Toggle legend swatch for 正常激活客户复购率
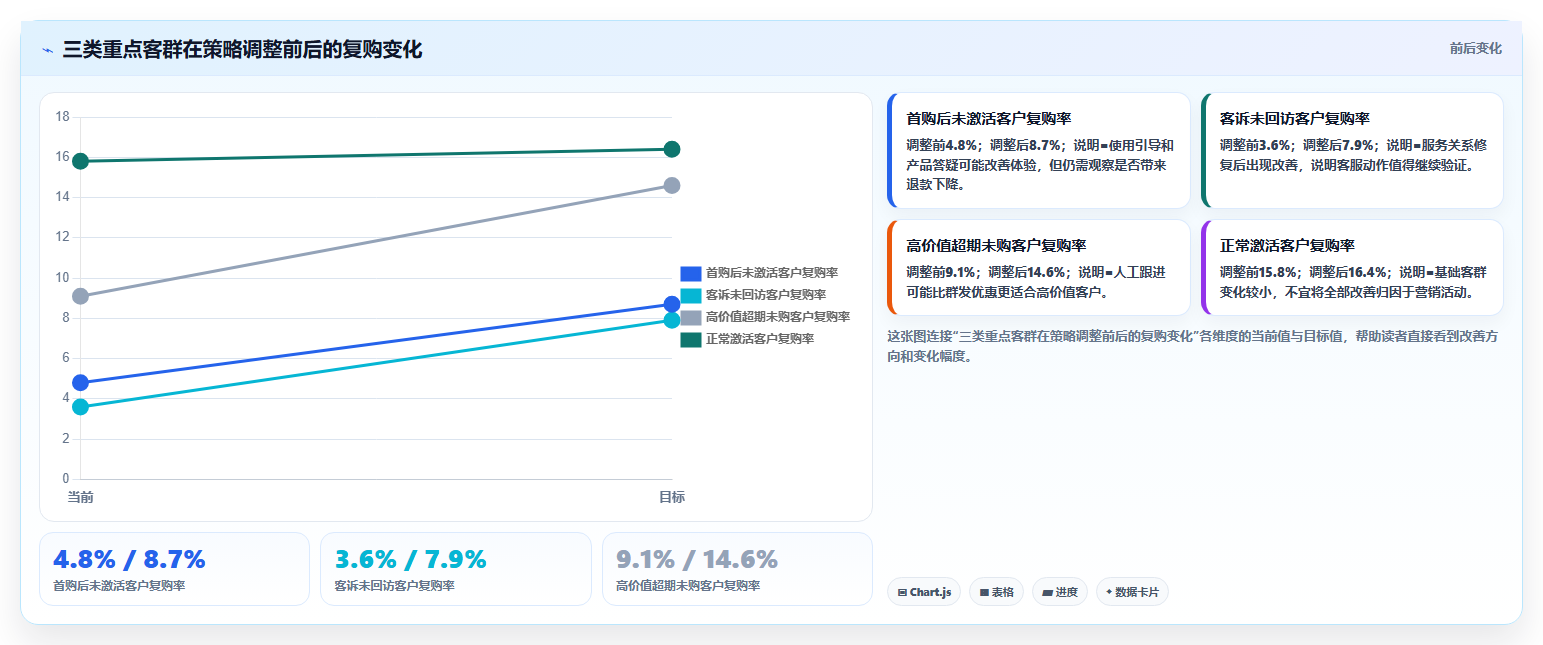 click(690, 339)
